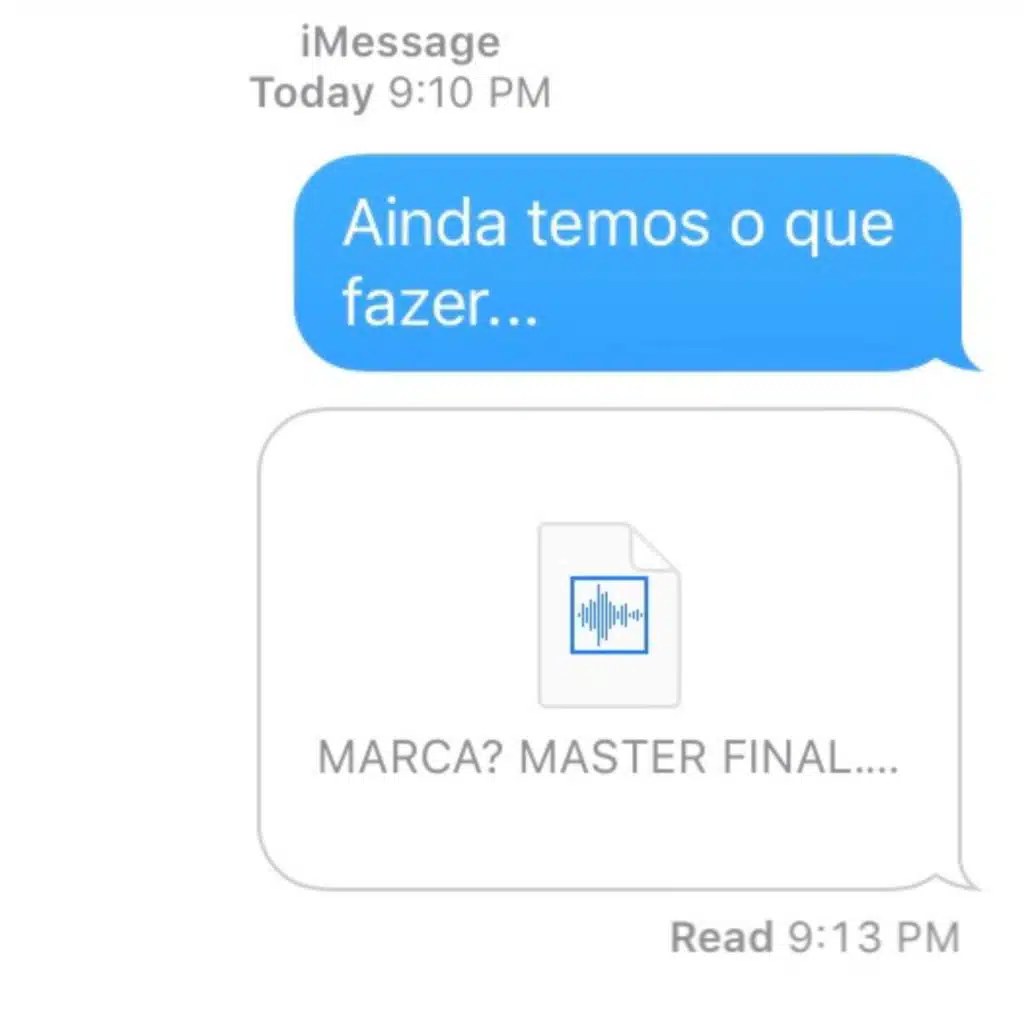Click the '9:10 PM' send time
1024x1024 pixels.
[x=470, y=93]
